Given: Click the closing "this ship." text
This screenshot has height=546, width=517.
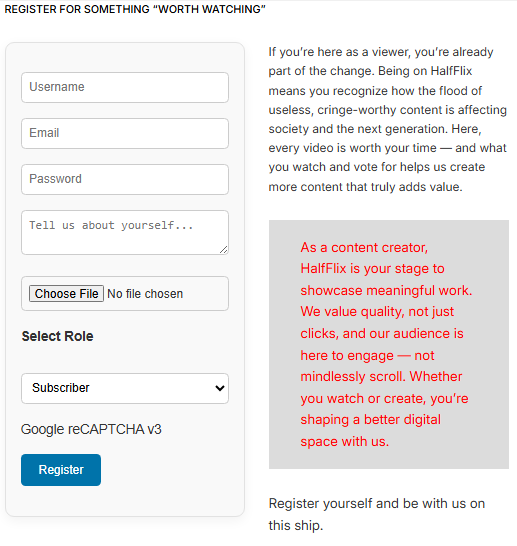Looking at the screenshot, I should pyautogui.click(x=296, y=525).
